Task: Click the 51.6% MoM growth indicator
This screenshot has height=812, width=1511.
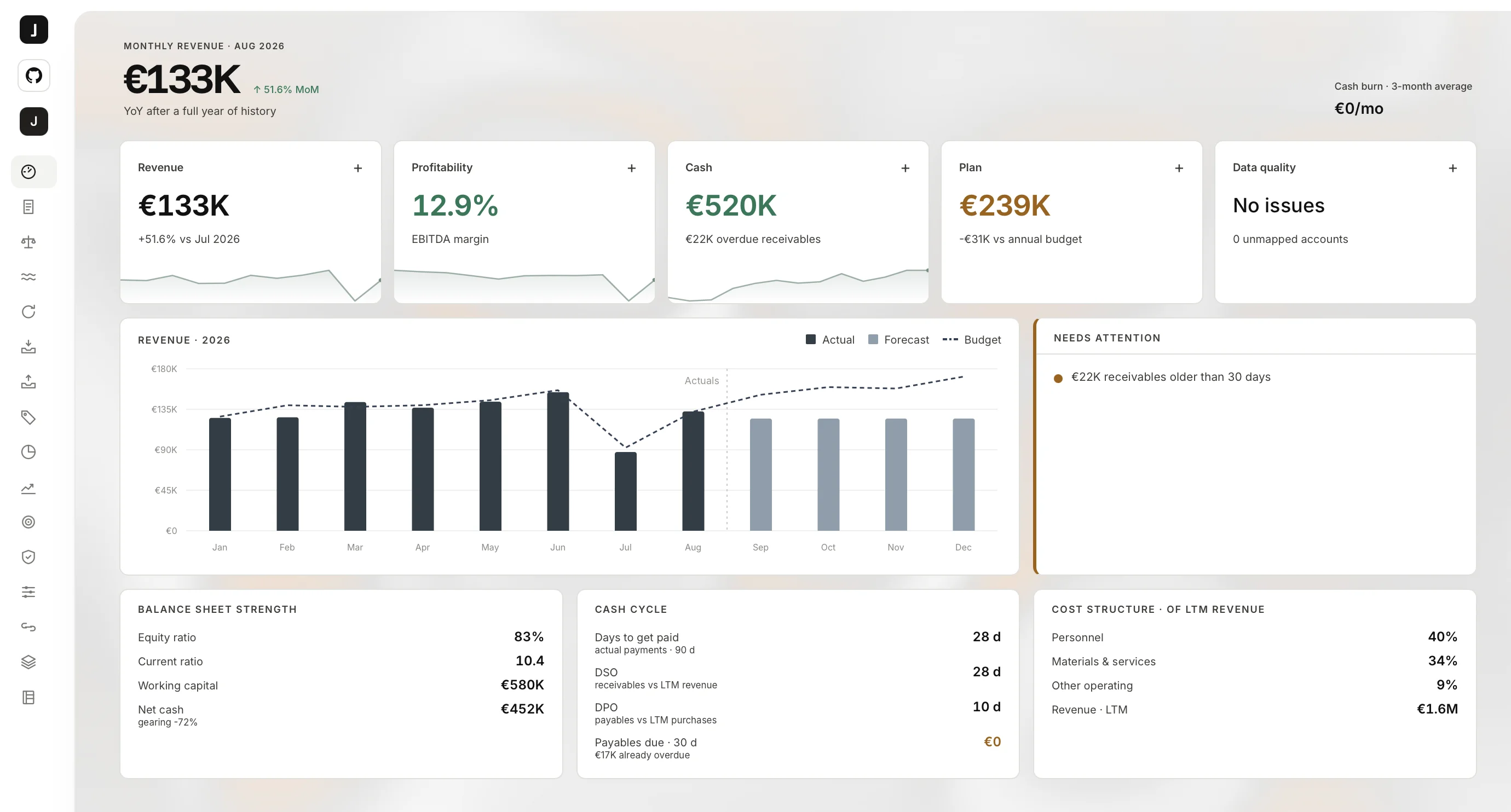Action: pyautogui.click(x=286, y=90)
